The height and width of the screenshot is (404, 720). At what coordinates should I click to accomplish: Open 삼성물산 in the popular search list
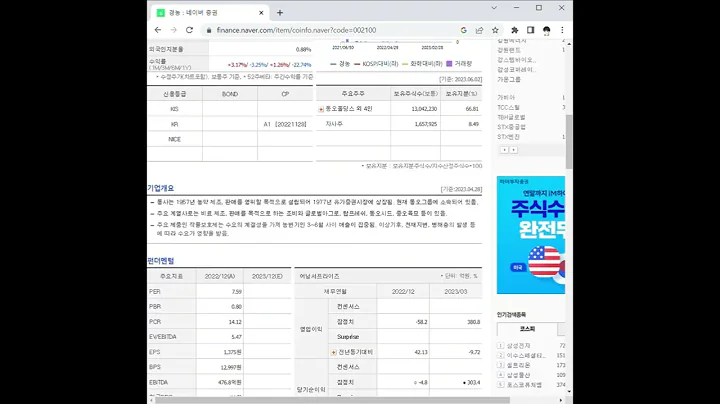click(518, 375)
